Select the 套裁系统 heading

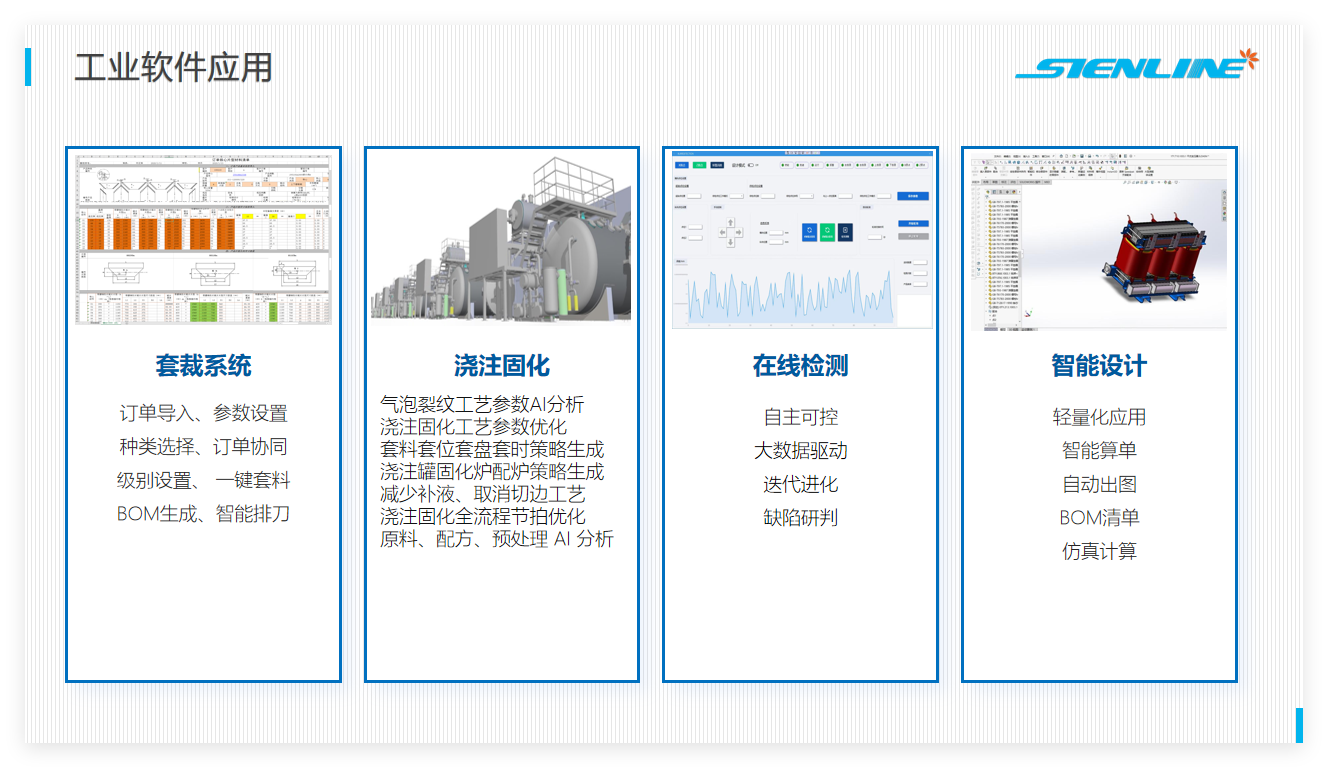click(x=203, y=366)
